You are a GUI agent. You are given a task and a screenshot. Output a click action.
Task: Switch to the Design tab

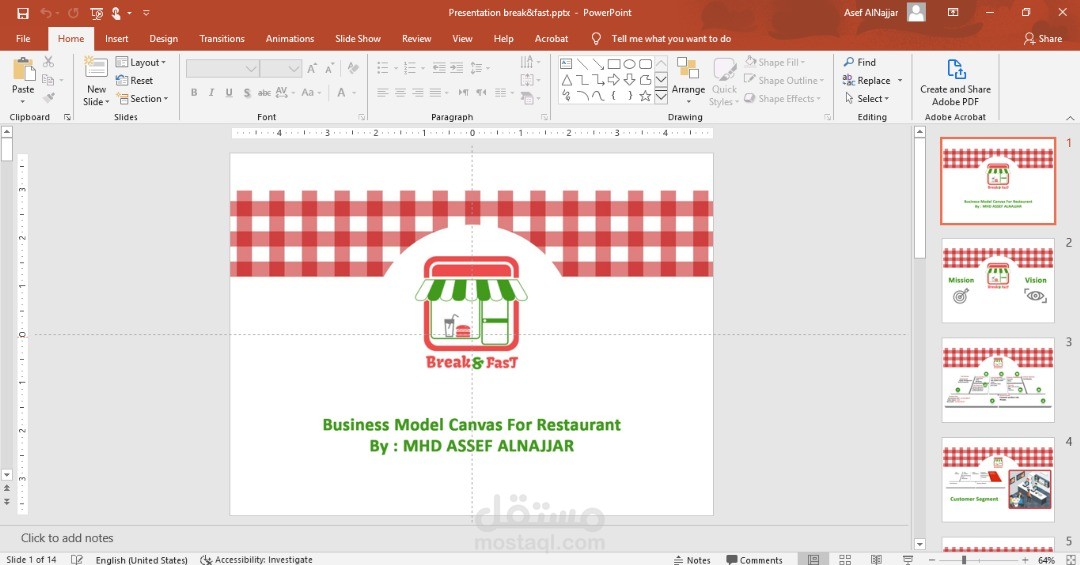coord(163,39)
